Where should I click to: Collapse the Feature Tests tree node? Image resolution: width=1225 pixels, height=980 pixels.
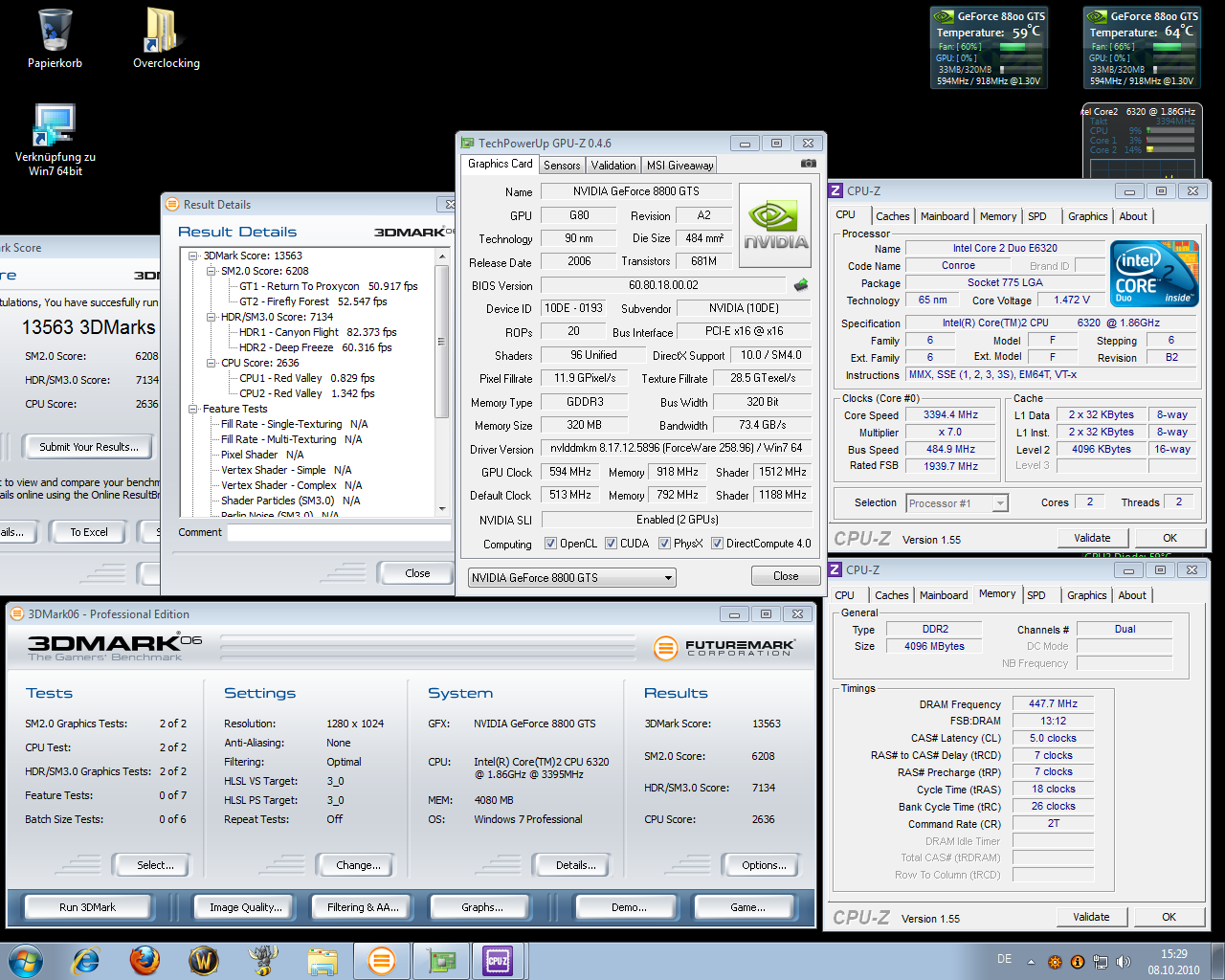pyautogui.click(x=193, y=409)
